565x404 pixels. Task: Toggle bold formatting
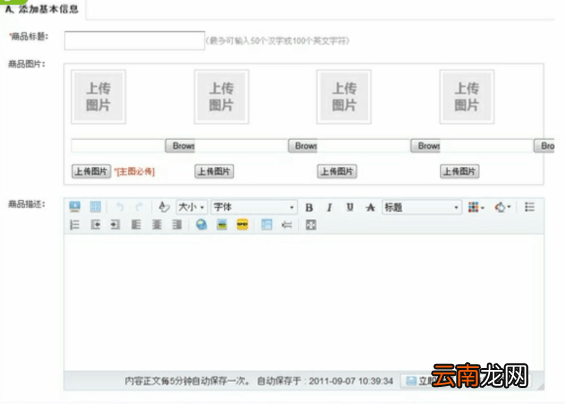click(309, 208)
